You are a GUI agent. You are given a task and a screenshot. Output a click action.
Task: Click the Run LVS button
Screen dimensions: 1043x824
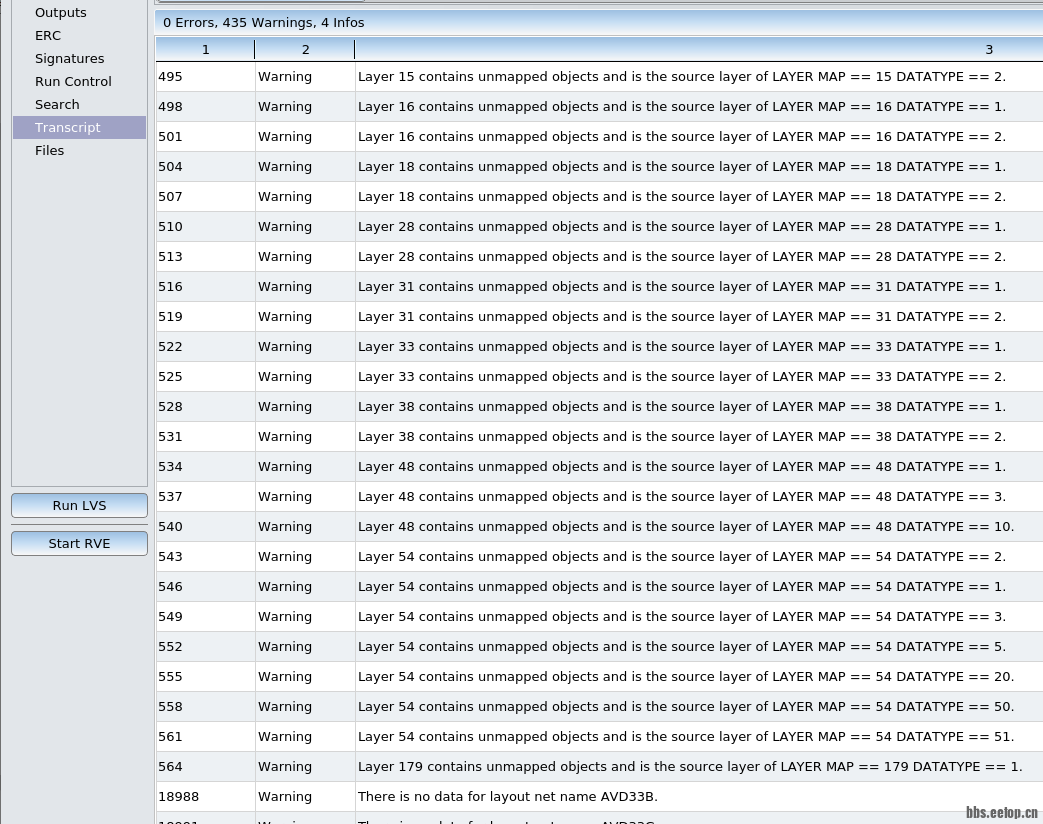point(79,505)
